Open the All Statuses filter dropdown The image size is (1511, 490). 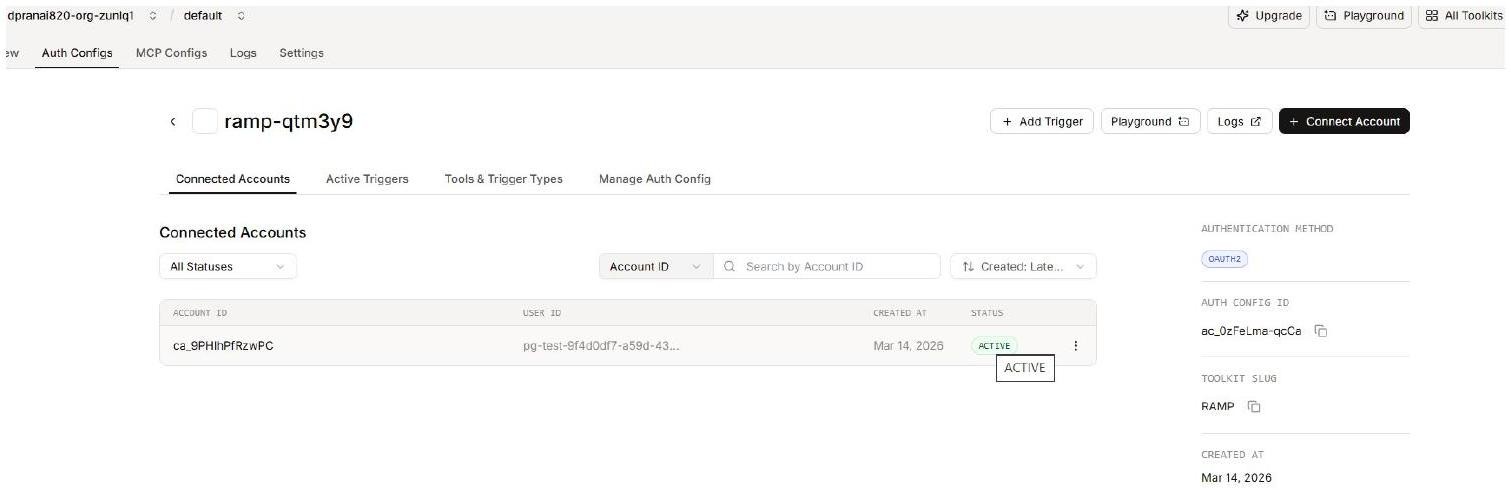pos(228,267)
